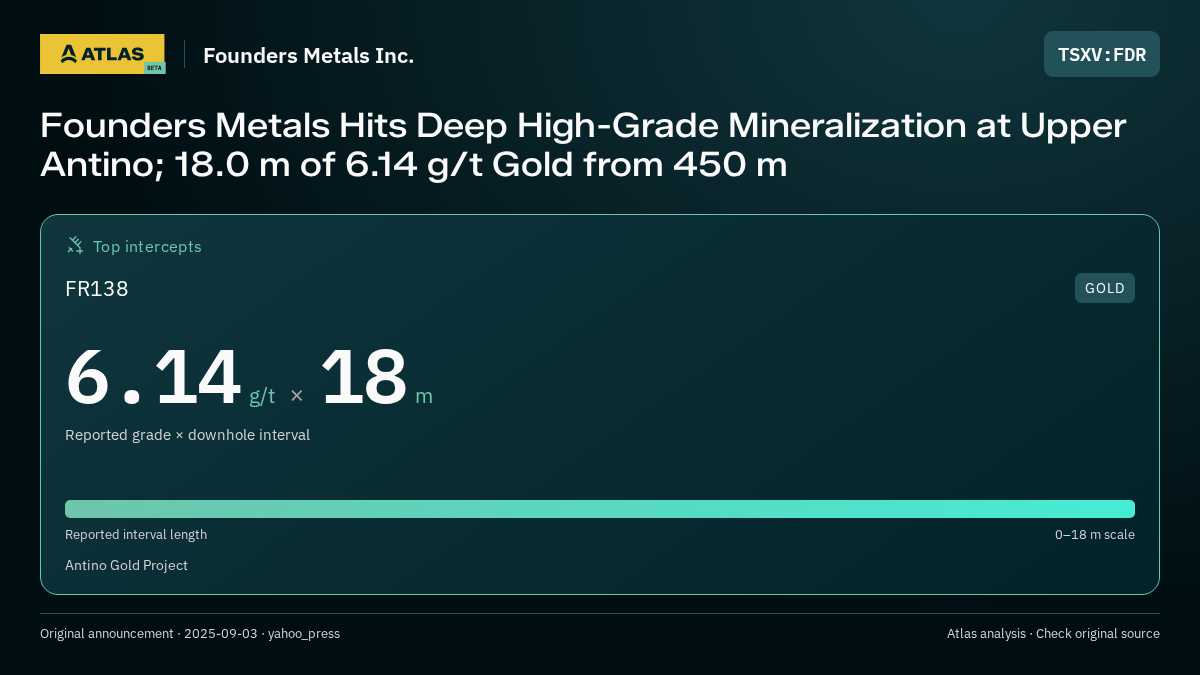Image resolution: width=1200 pixels, height=675 pixels.
Task: Click the Atlas logo badge
Action: (102, 54)
